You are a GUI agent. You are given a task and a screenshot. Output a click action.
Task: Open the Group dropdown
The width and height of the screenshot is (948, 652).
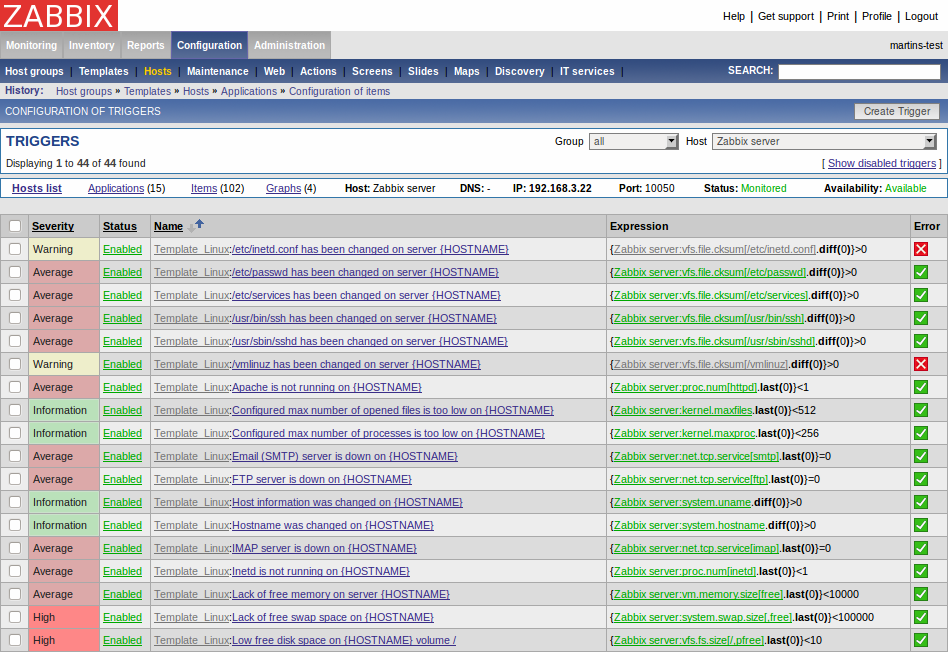[633, 142]
